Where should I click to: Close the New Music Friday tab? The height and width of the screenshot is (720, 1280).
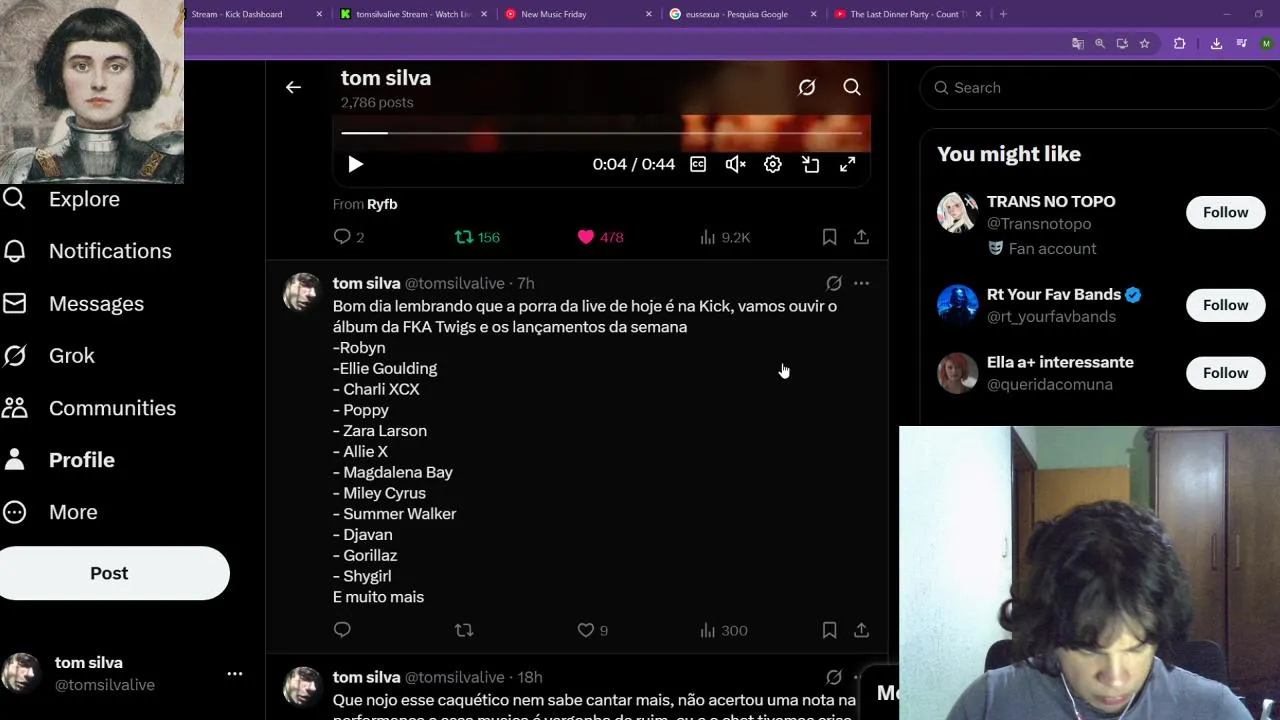(x=649, y=14)
